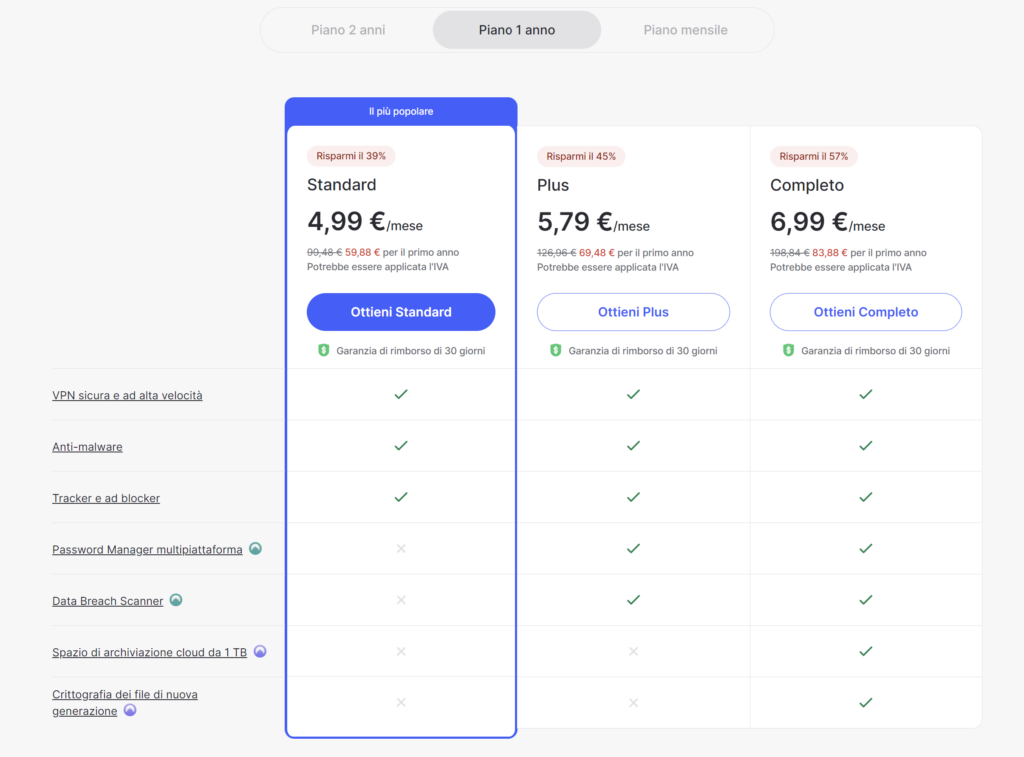
Task: Click the NordLocker icon beside cloud storage 1 TB
Action: click(260, 651)
